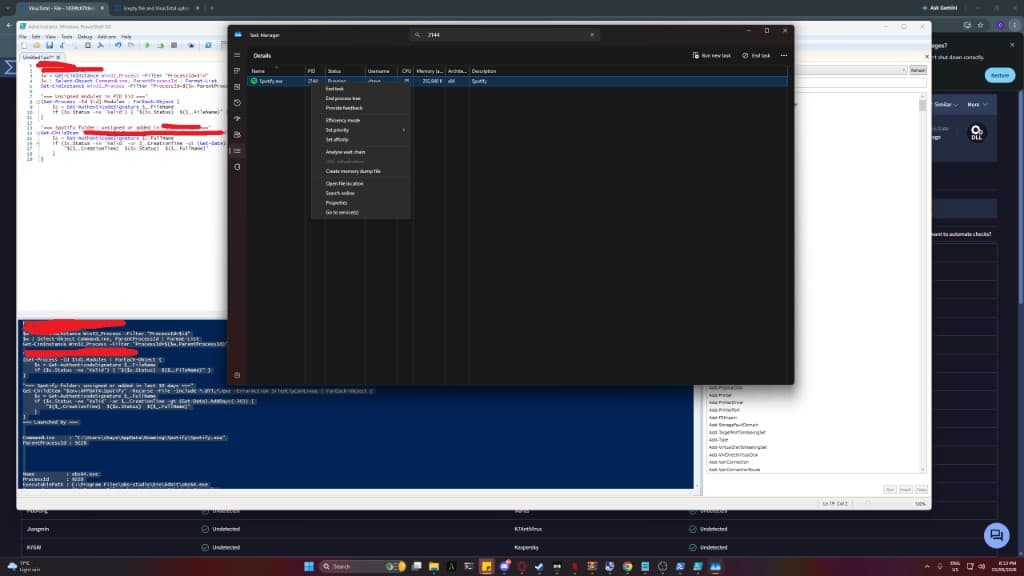The image size is (1024, 576).
Task: Click Open script folder icon in ISE toolbar
Action: click(x=37, y=46)
